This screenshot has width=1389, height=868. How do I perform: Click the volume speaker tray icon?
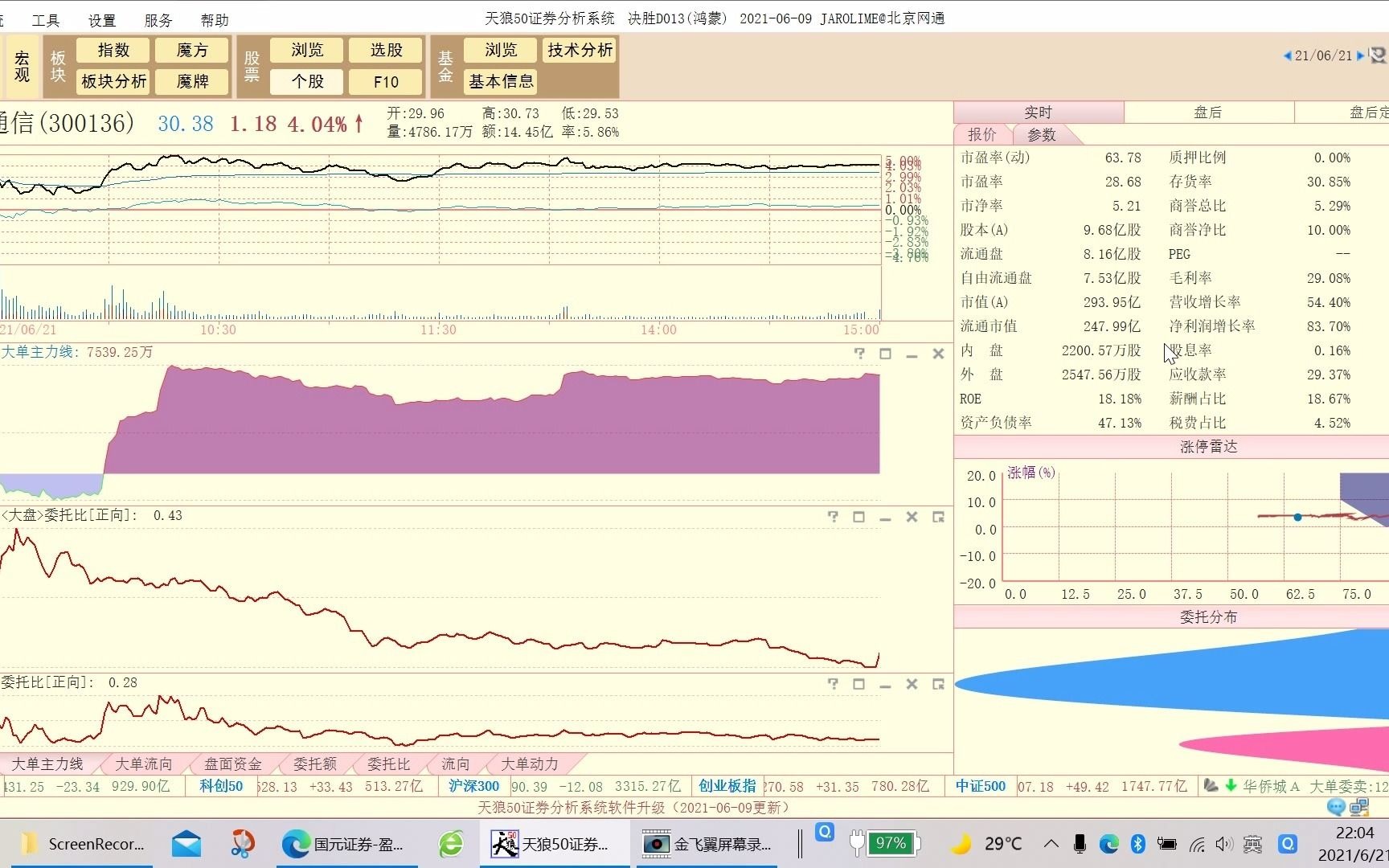coord(1223,843)
